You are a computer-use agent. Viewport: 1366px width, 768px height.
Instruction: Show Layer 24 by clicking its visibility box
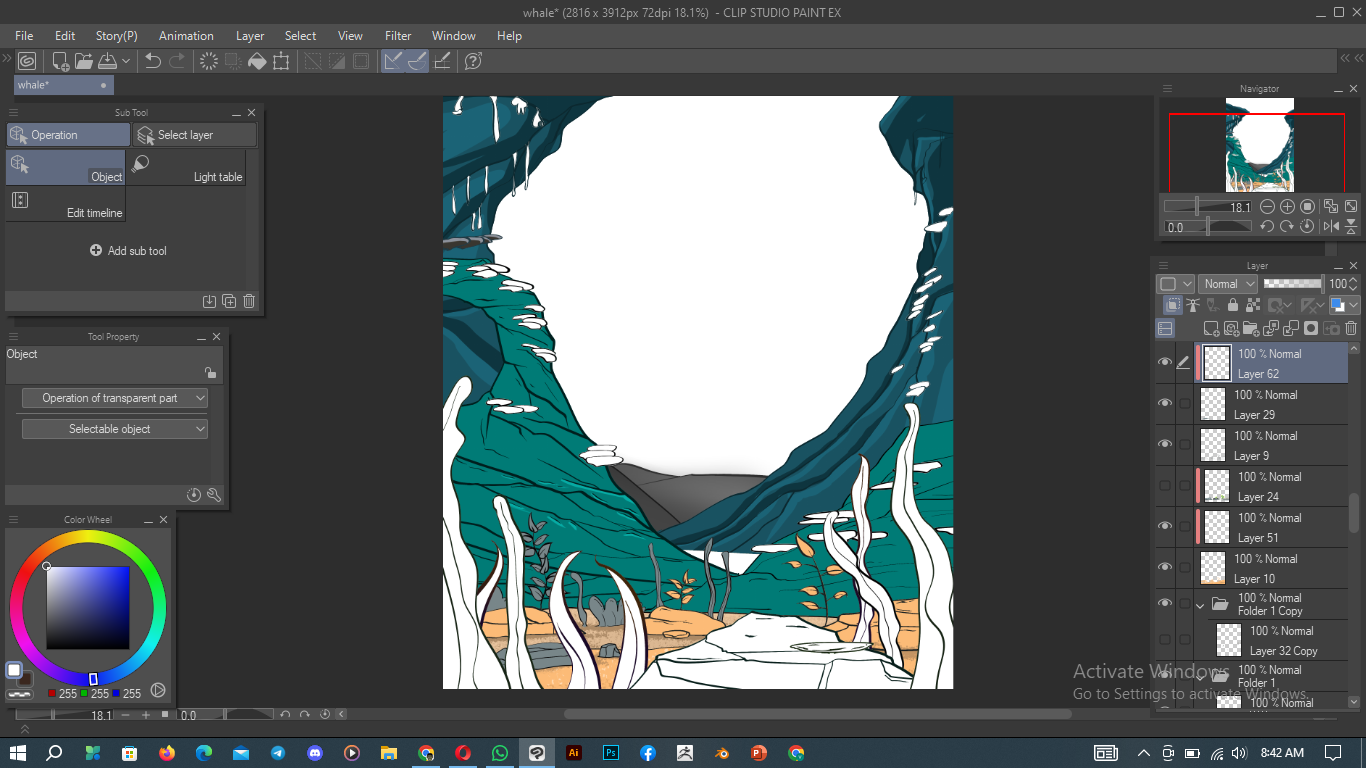(x=1164, y=486)
